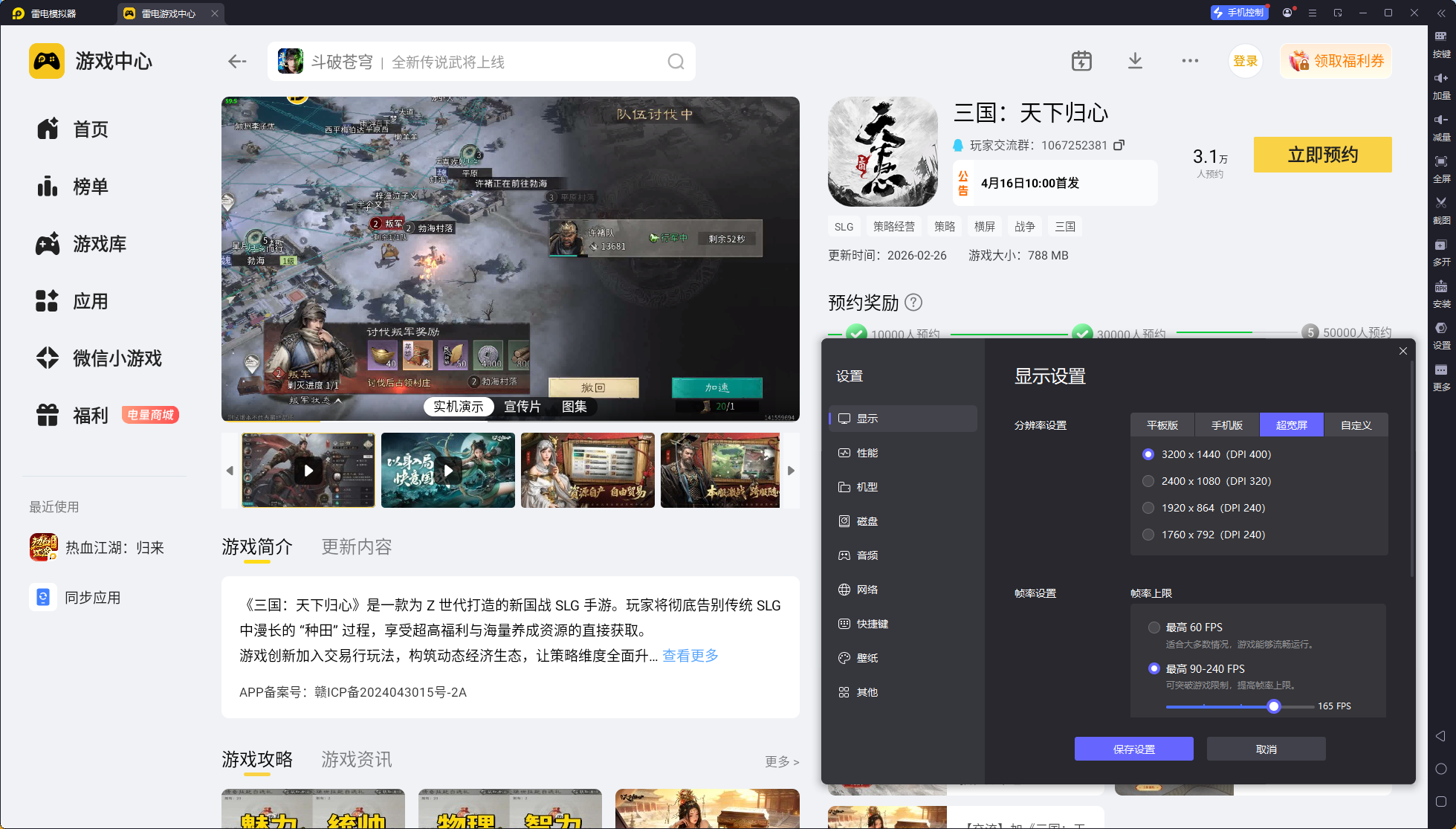This screenshot has width=1456, height=829.
Task: Open 微信小游戏 in the sidebar
Action: coord(99,358)
